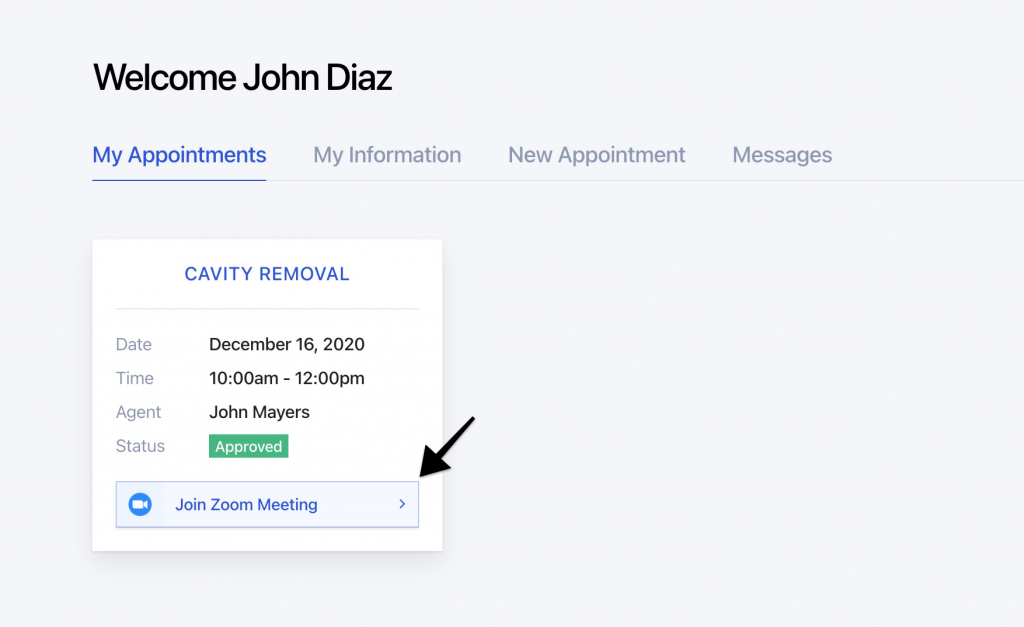Go to the Messages tab

click(782, 155)
